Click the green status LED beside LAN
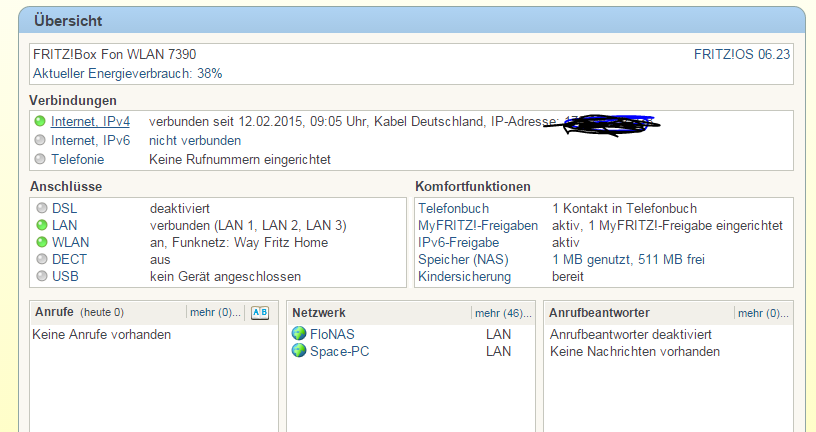The image size is (816, 432). (42, 225)
